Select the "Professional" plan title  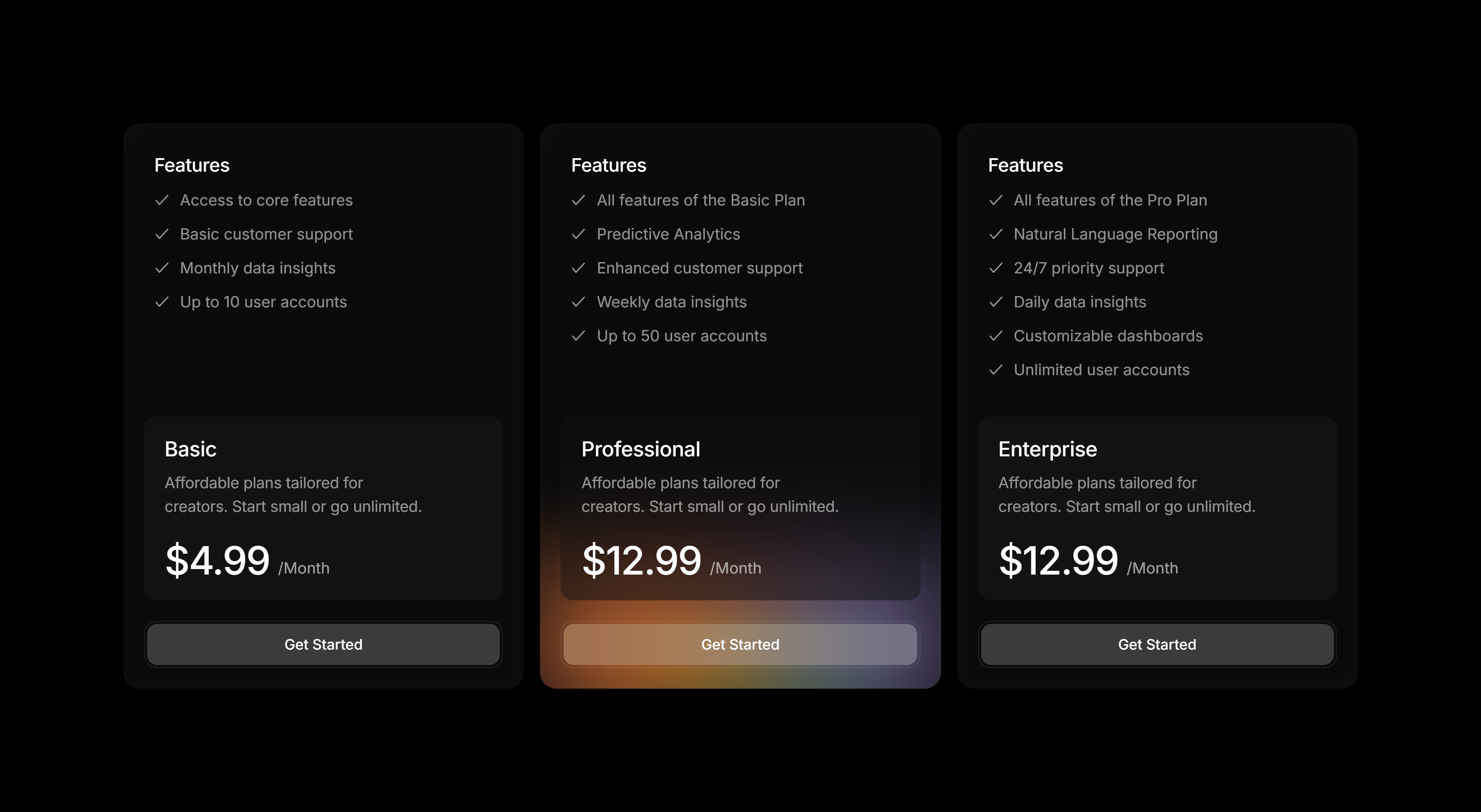click(x=640, y=449)
